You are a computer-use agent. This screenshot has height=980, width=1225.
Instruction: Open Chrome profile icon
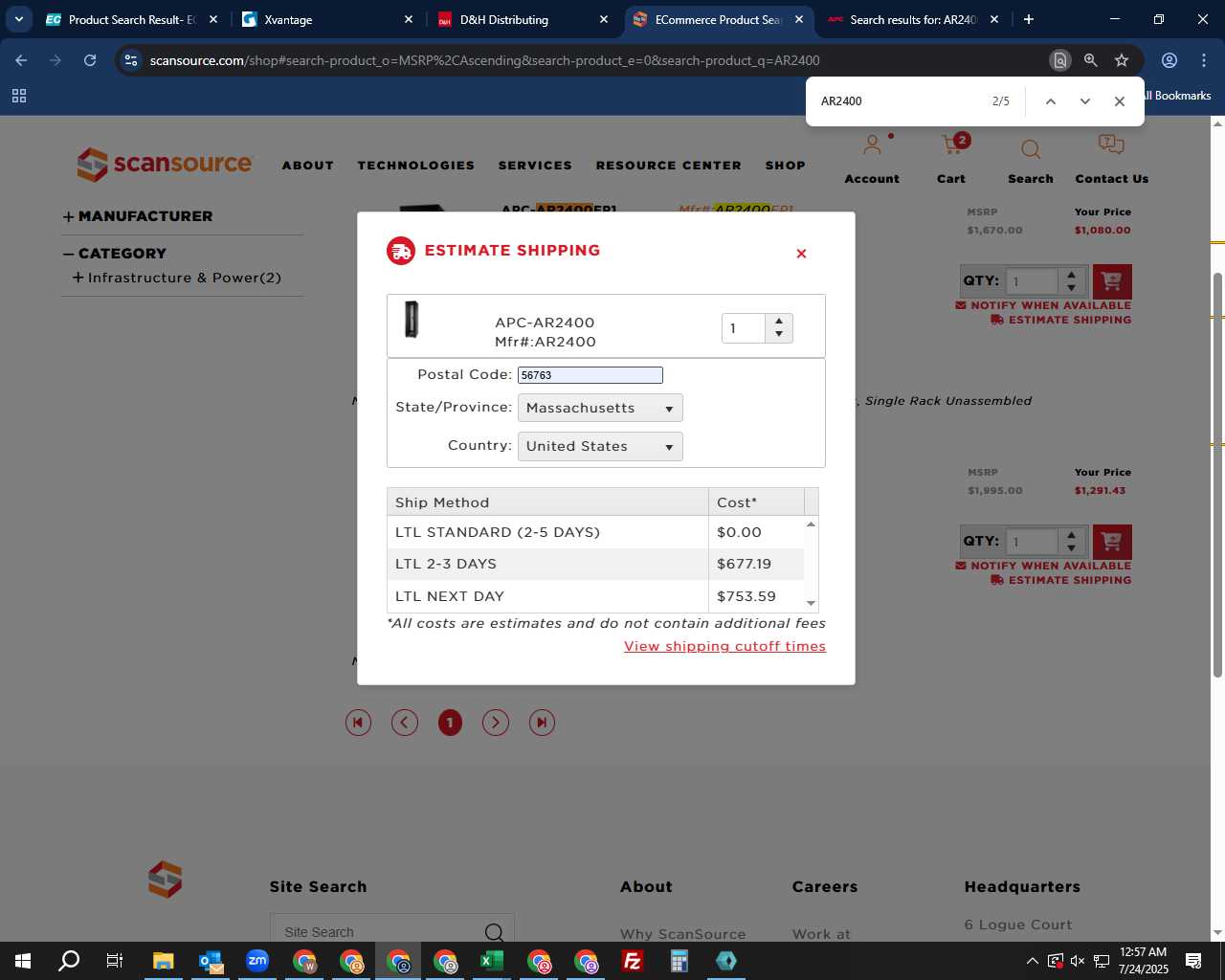1169,60
